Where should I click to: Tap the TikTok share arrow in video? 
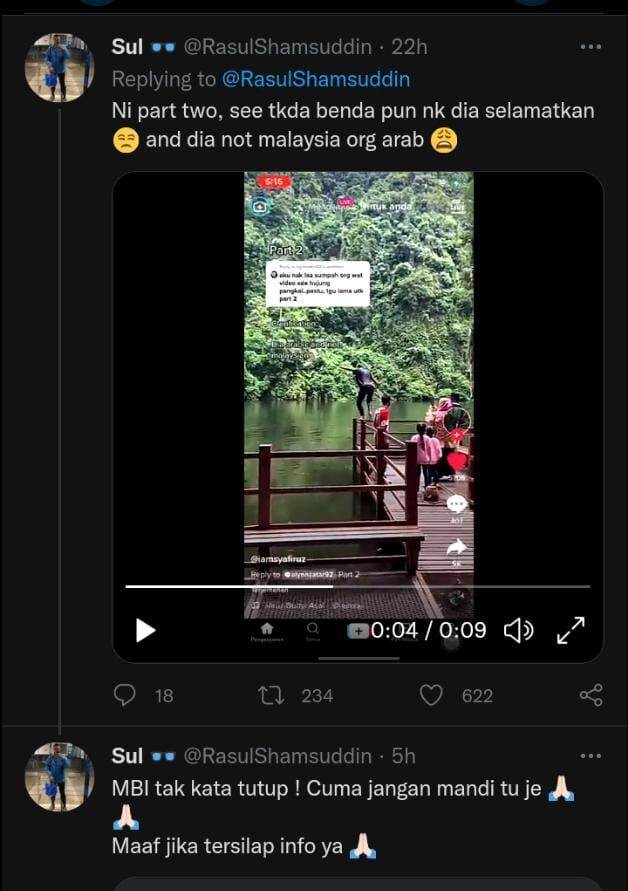click(x=457, y=547)
